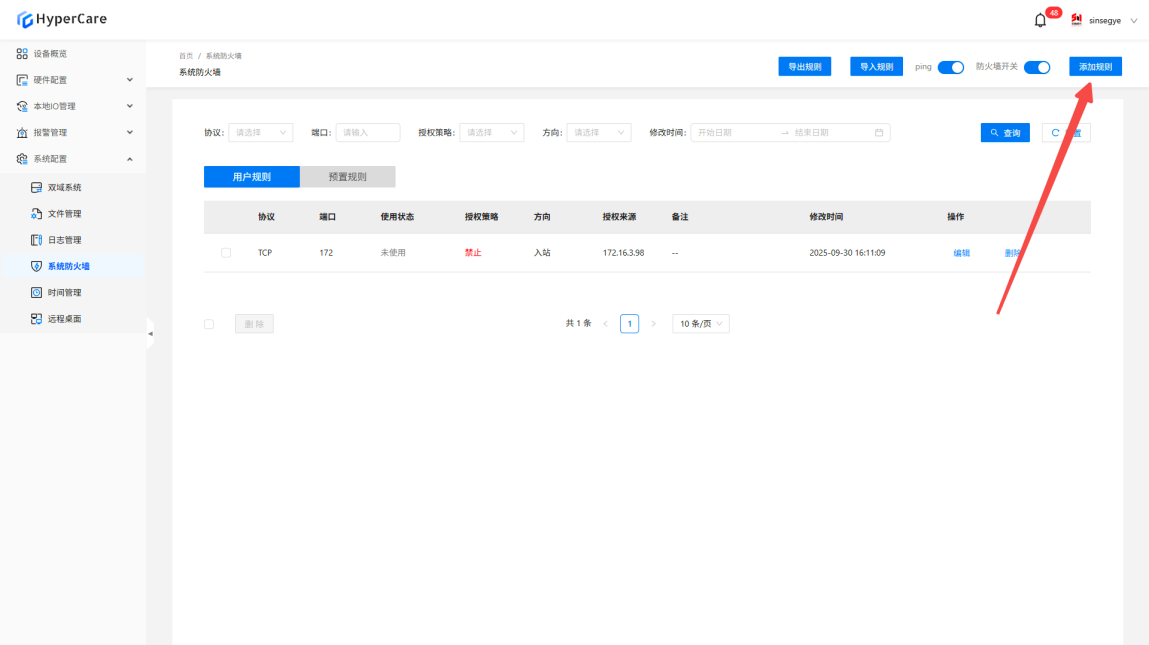
Task: Open 设备概览 from the sidebar
Action: point(50,53)
